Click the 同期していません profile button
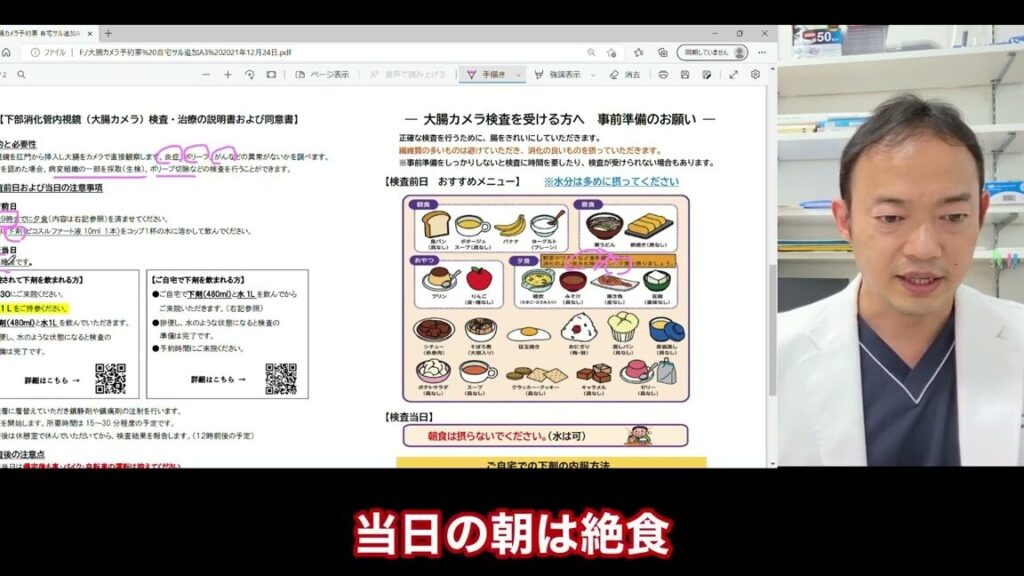The image size is (1024, 576). tap(712, 52)
